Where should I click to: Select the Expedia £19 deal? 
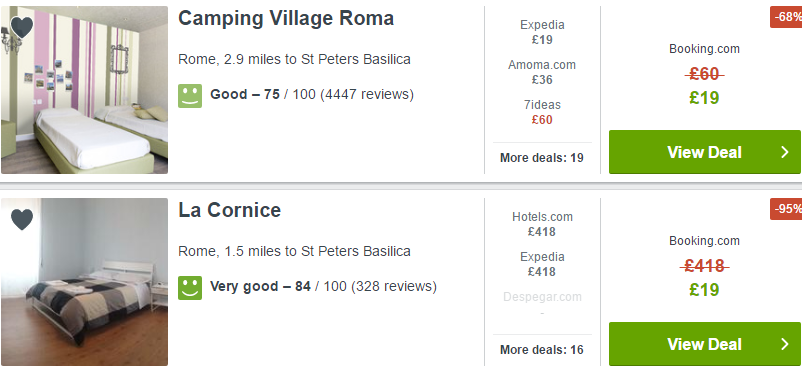coord(542,32)
